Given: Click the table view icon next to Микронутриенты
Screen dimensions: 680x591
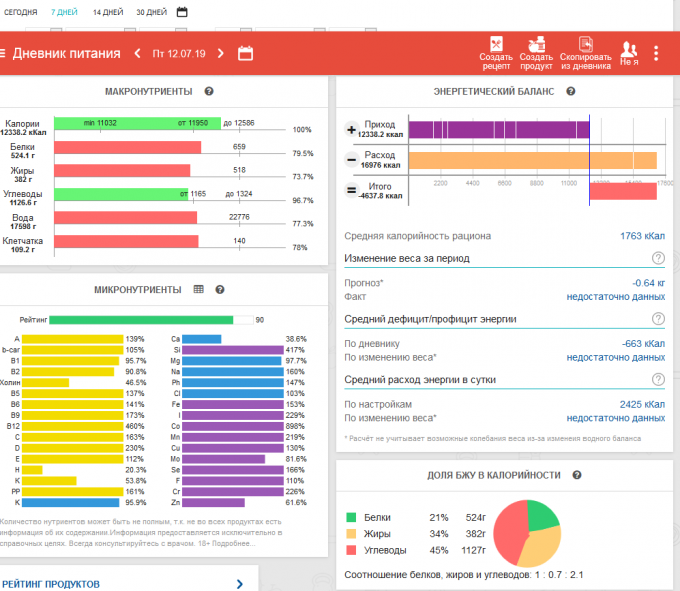Looking at the screenshot, I should [x=198, y=289].
